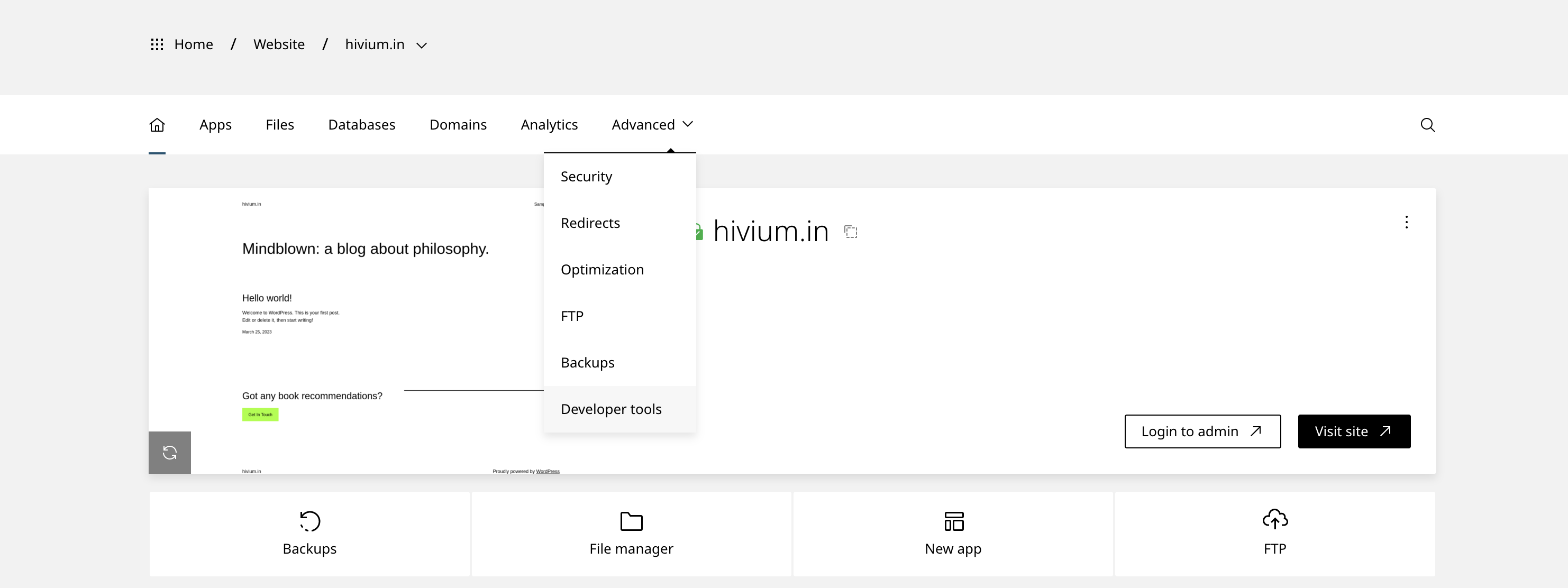Click the Login to admin button
1568x588 pixels.
(1201, 431)
